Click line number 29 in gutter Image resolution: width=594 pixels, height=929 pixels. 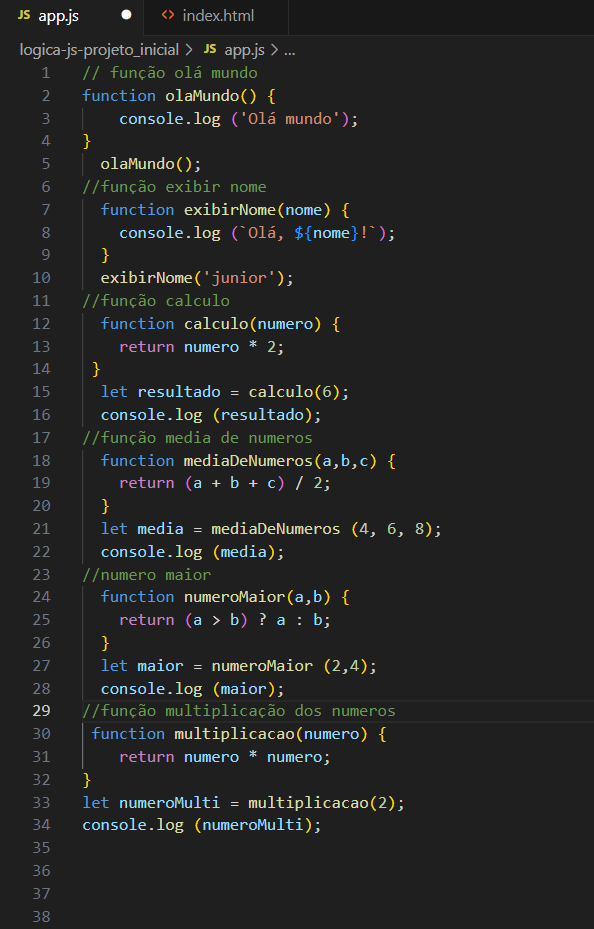pyautogui.click(x=41, y=710)
